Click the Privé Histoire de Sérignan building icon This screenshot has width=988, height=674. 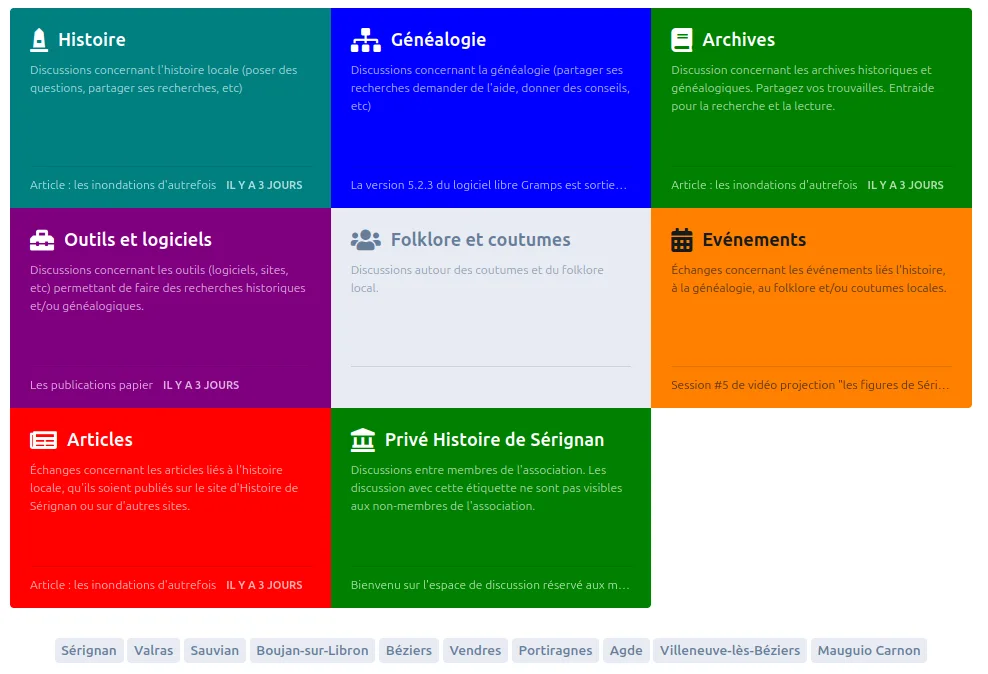(x=363, y=440)
